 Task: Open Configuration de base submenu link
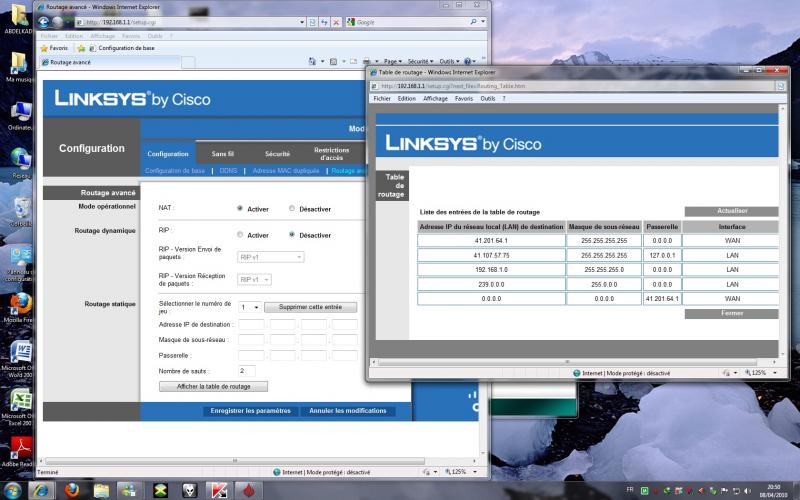tap(174, 171)
